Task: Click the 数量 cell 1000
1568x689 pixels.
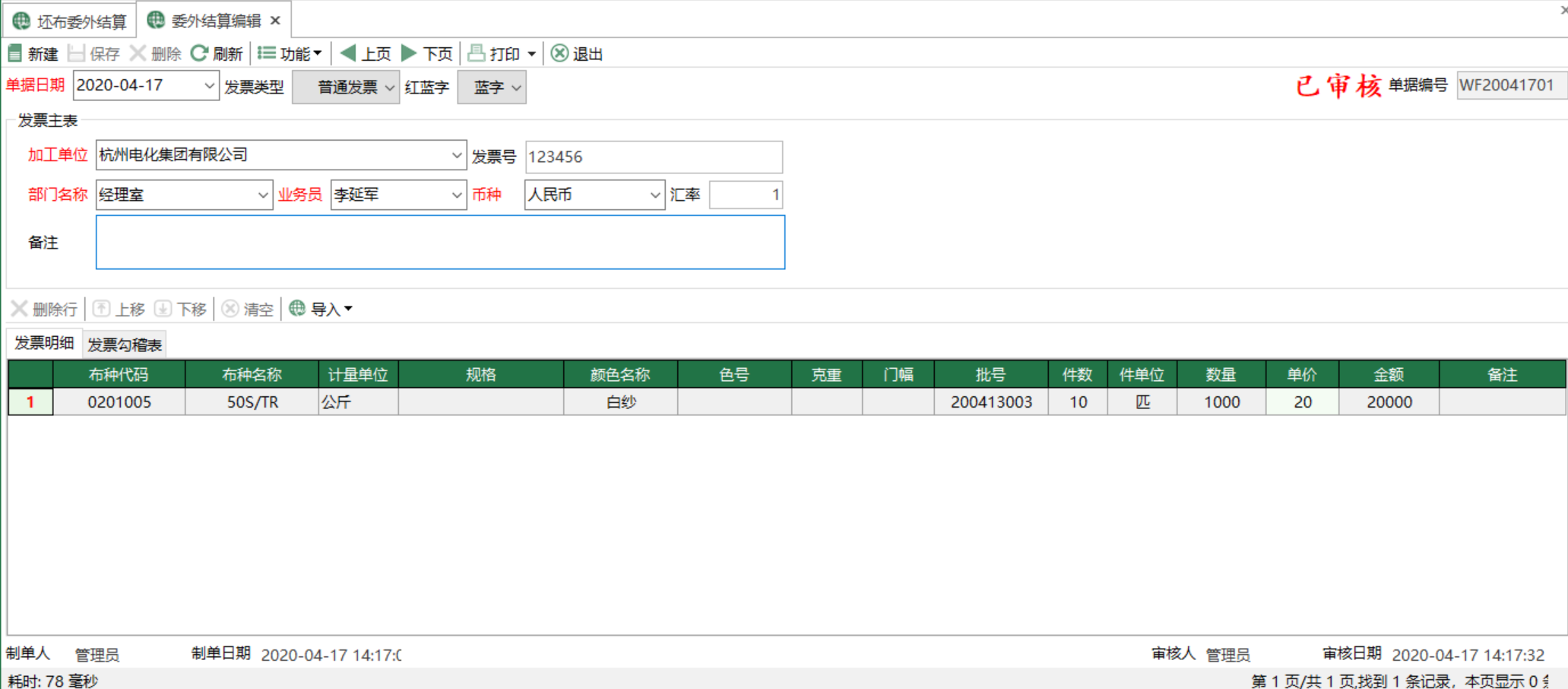Action: [1221, 402]
